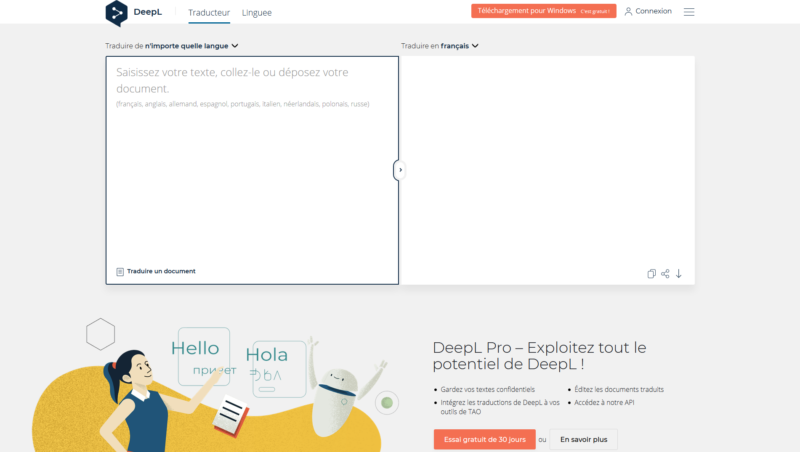This screenshot has height=452, width=800.
Task: Click the Hello speech bubble illustration
Action: 204,357
